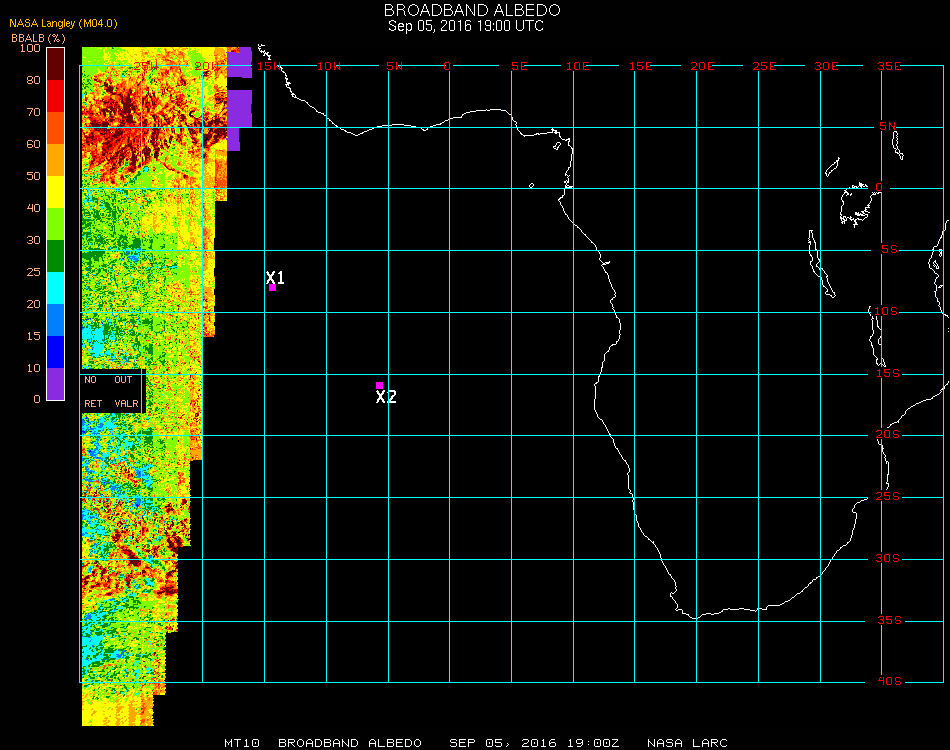Click the '25S' latitude label

[888, 497]
